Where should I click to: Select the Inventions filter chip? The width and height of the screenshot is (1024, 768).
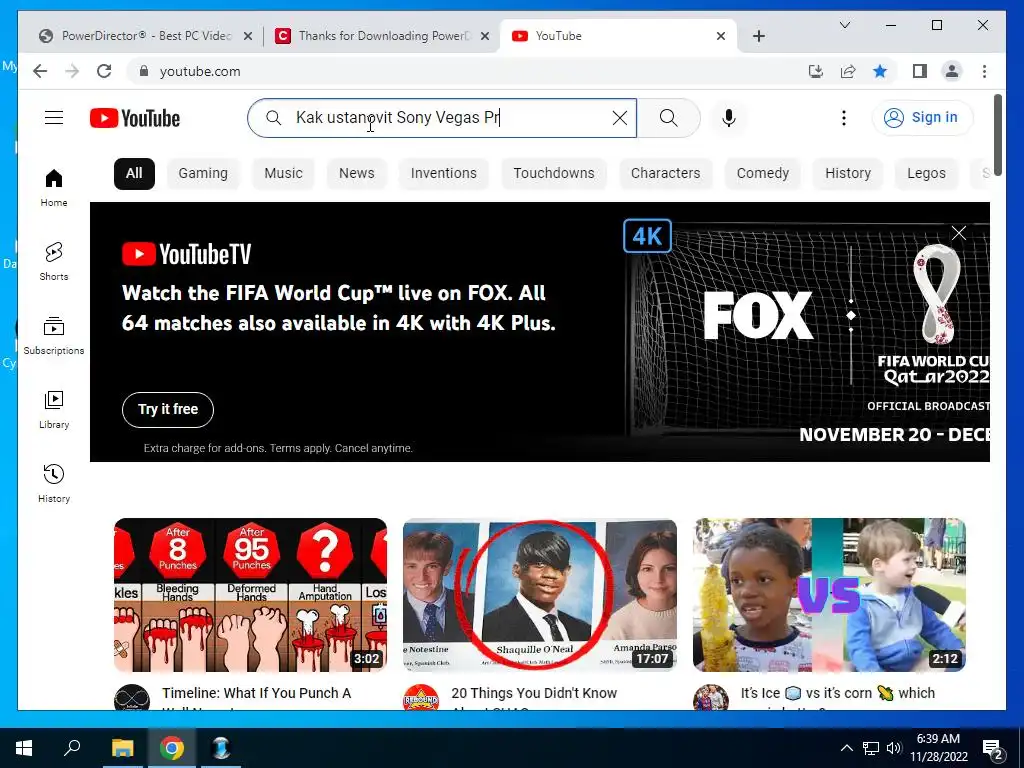(x=443, y=174)
